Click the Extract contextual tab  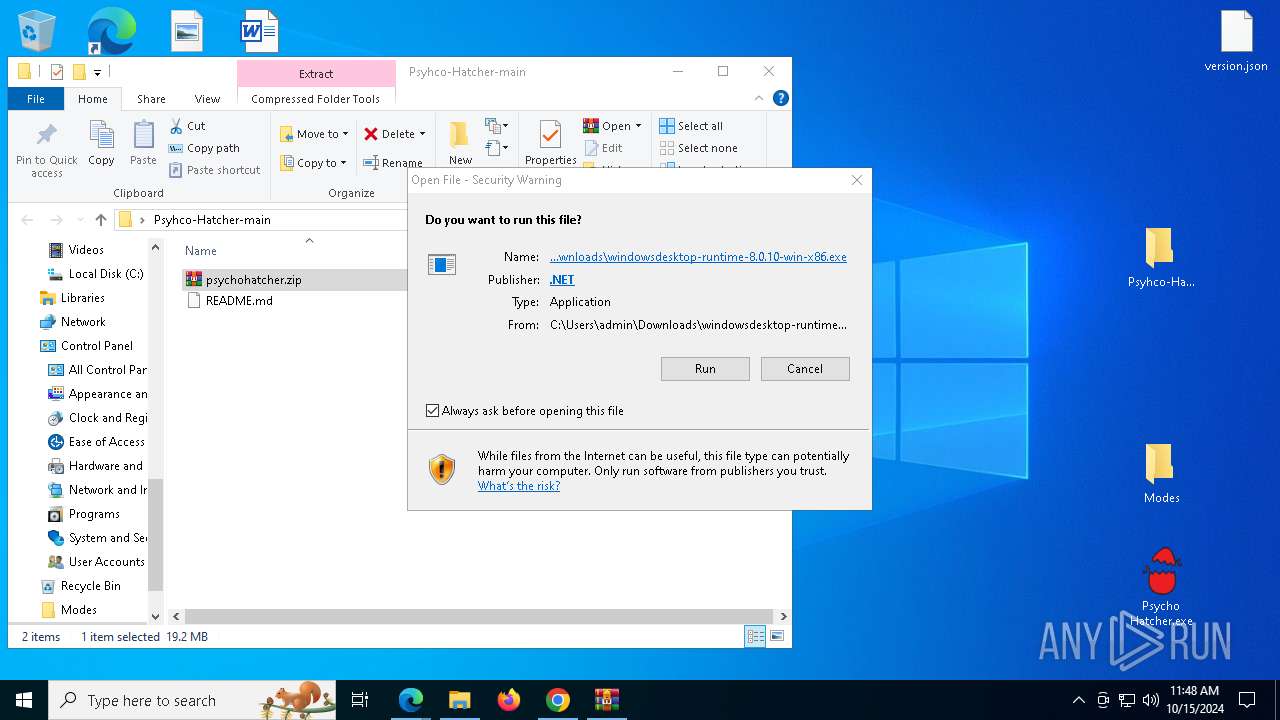[x=316, y=74]
